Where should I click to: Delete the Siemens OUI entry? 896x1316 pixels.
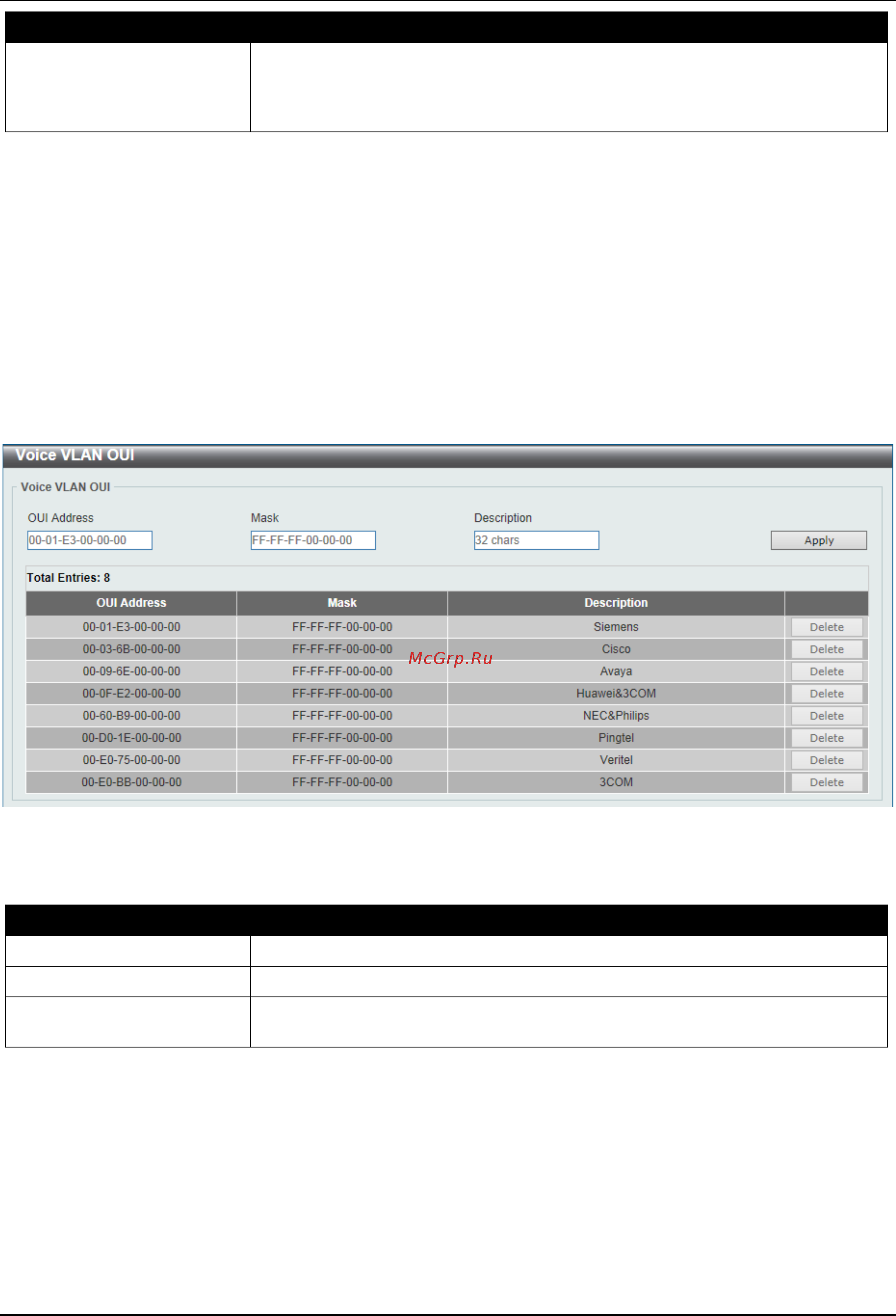[x=827, y=627]
